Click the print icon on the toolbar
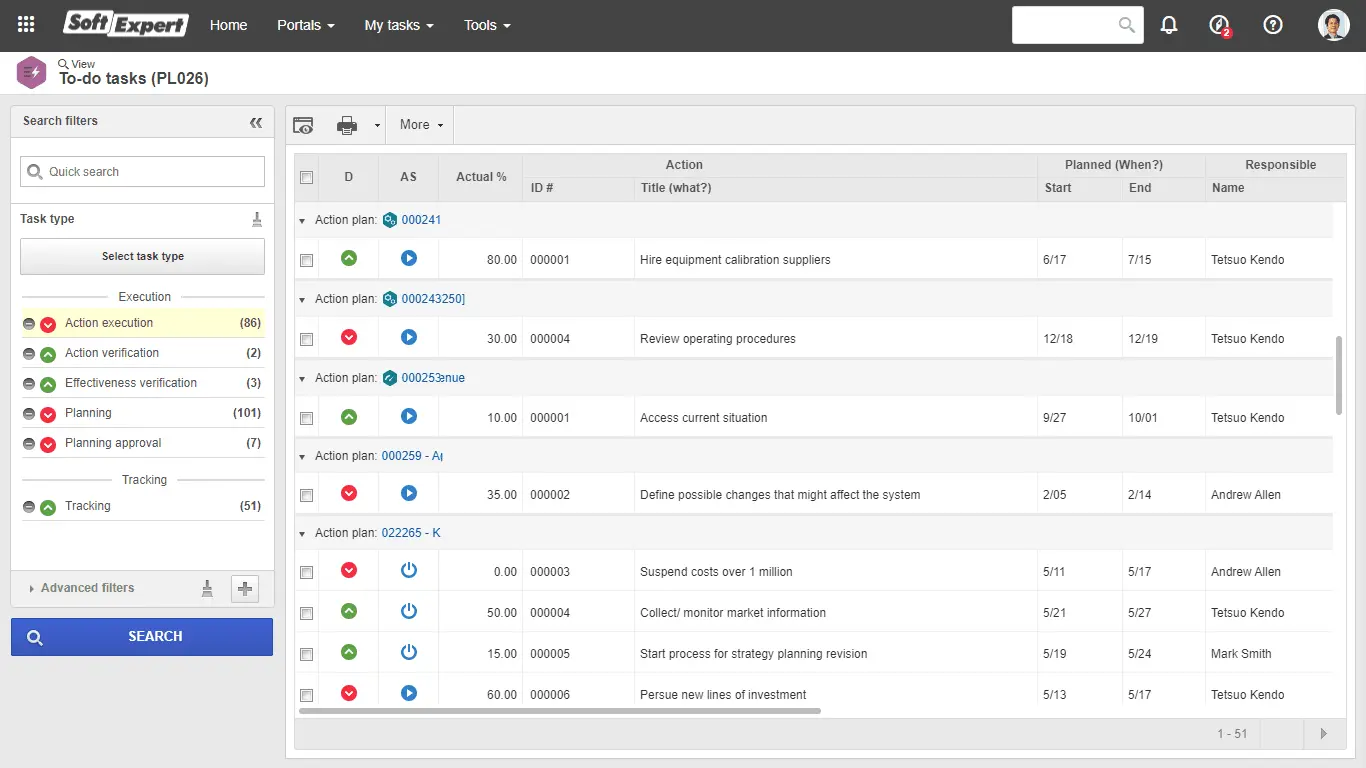Viewport: 1366px width, 768px height. click(x=345, y=124)
